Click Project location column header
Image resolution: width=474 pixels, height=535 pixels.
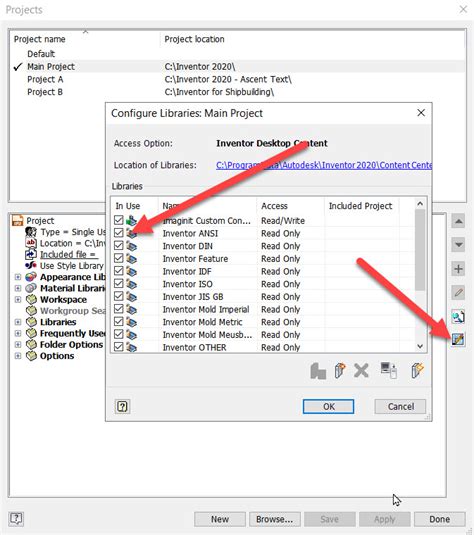click(312, 39)
